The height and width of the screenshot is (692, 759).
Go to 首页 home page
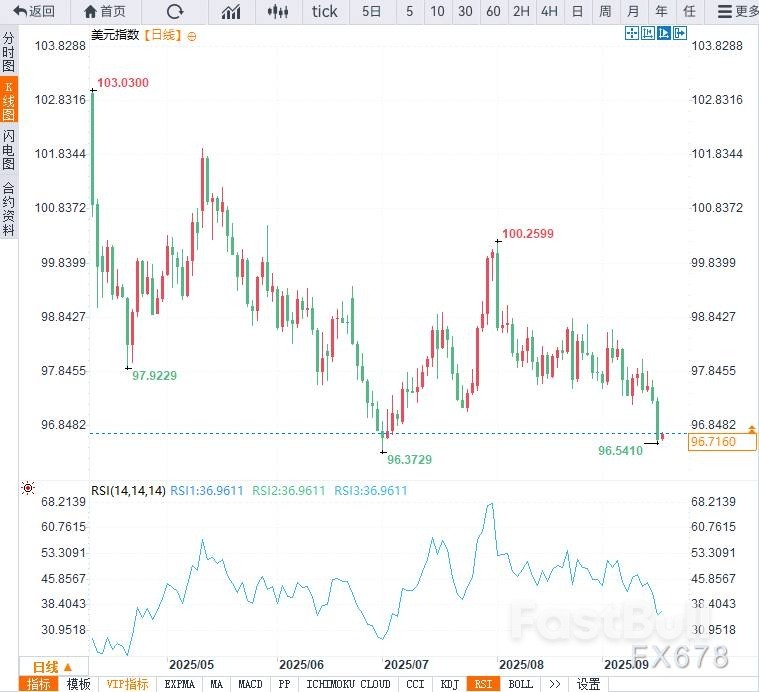click(x=106, y=12)
